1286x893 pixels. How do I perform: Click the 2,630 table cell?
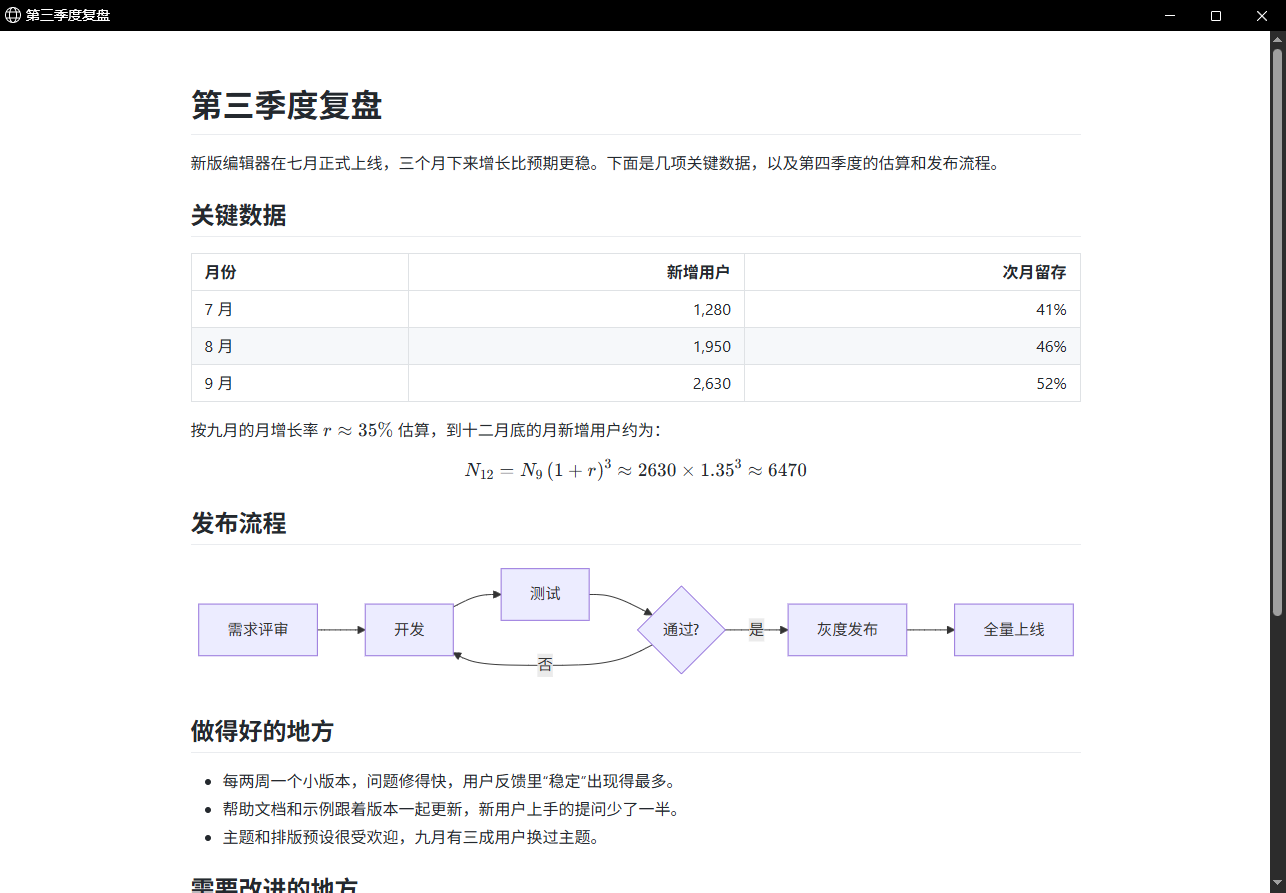[576, 383]
